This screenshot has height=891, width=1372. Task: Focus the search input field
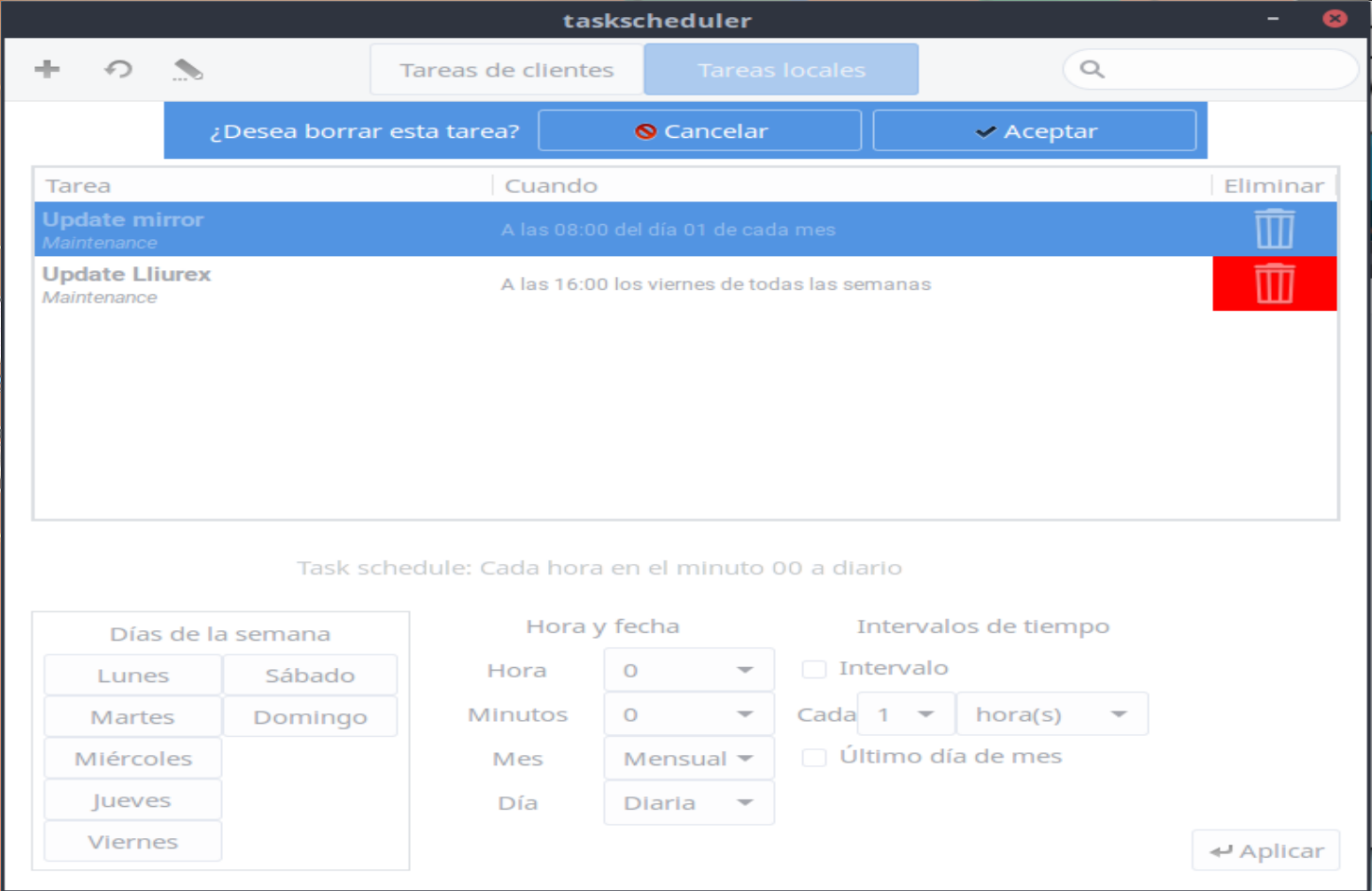click(1210, 69)
